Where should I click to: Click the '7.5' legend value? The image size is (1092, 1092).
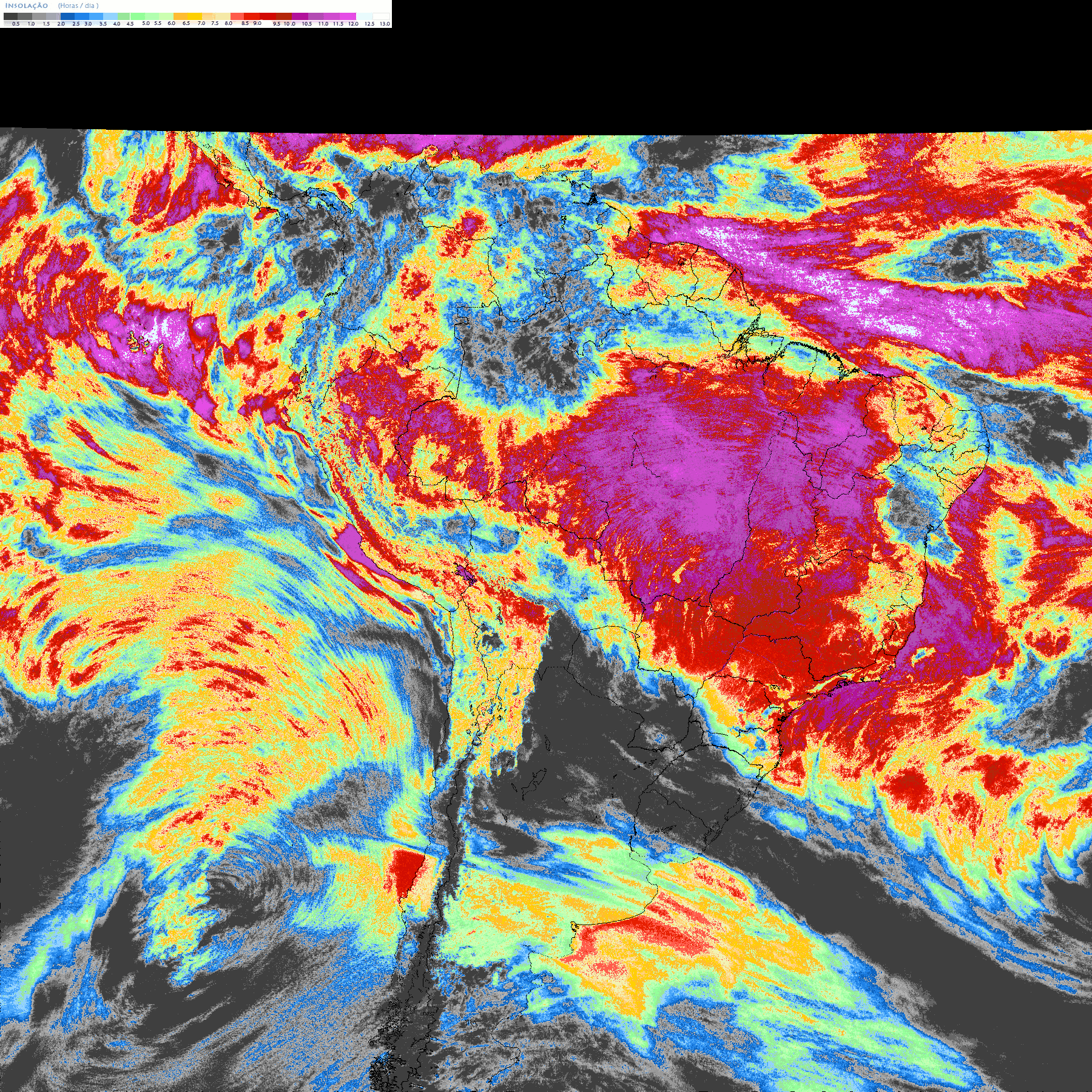(x=215, y=24)
